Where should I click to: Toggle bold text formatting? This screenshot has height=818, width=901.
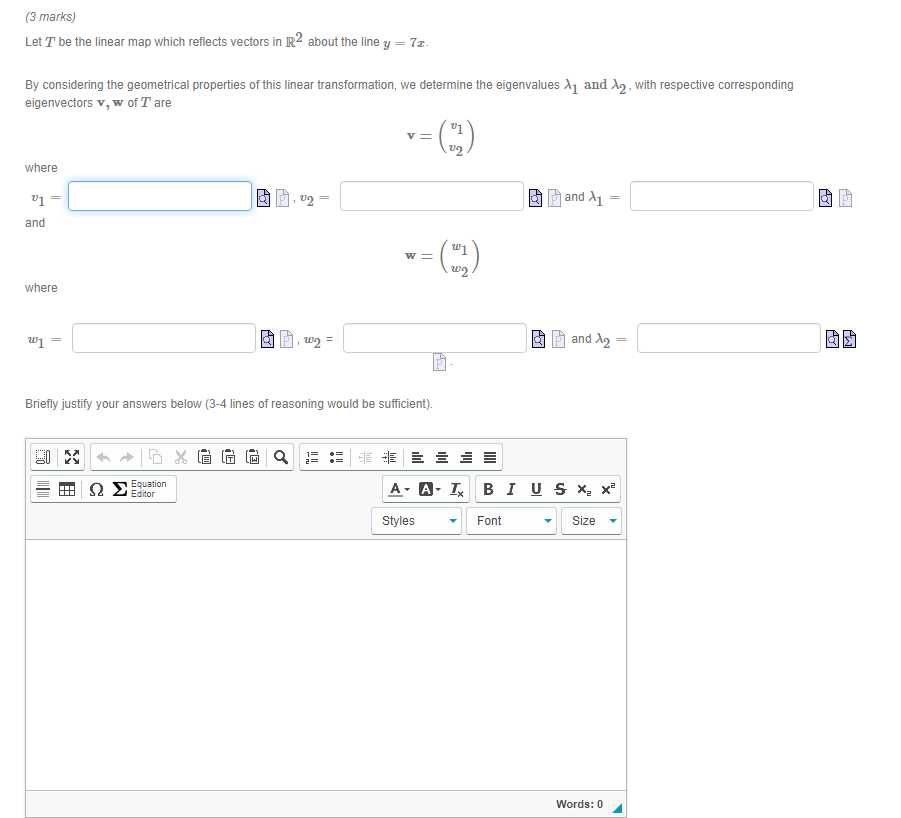(x=488, y=489)
